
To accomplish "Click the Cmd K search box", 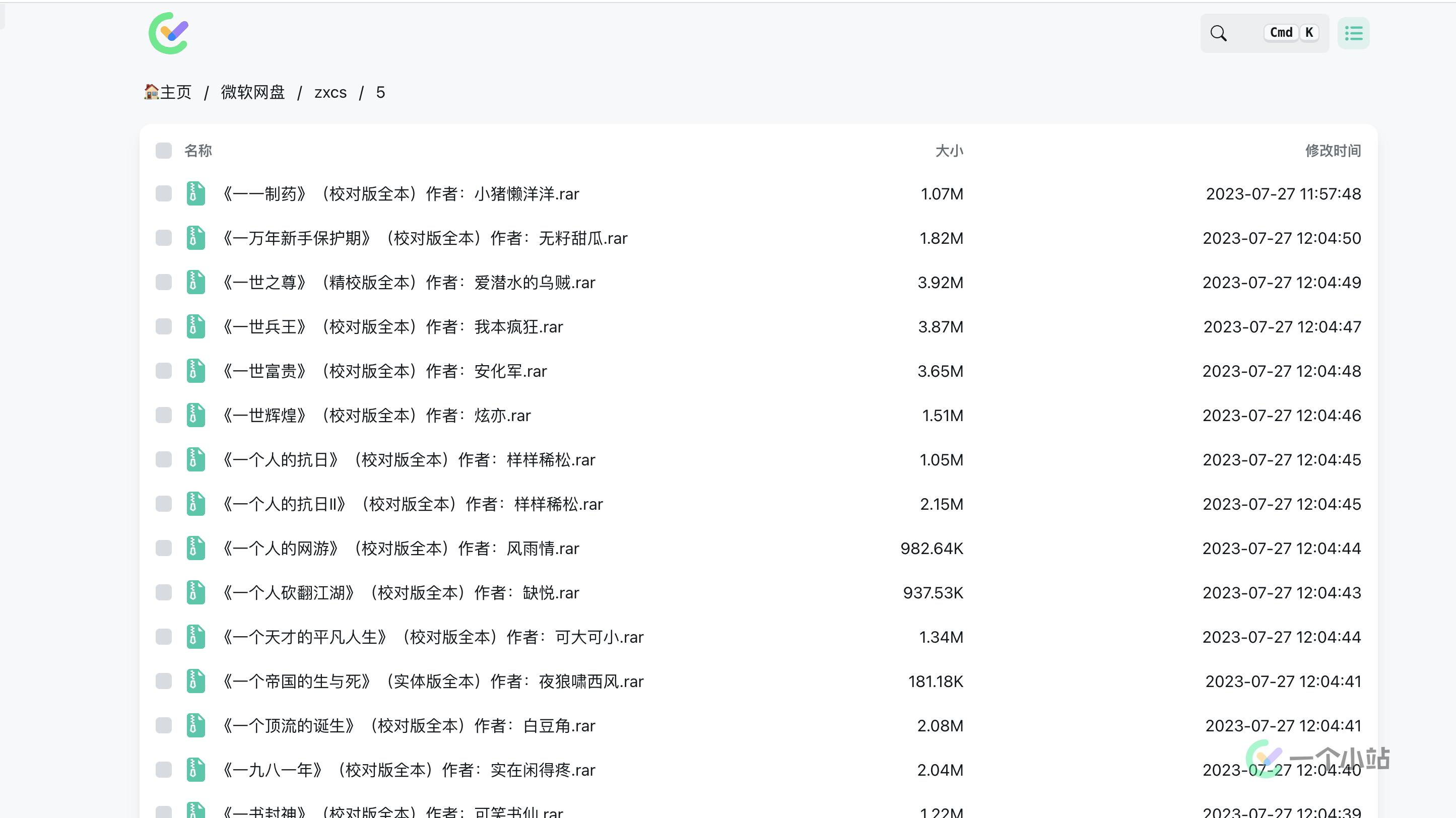I will pyautogui.click(x=1264, y=33).
